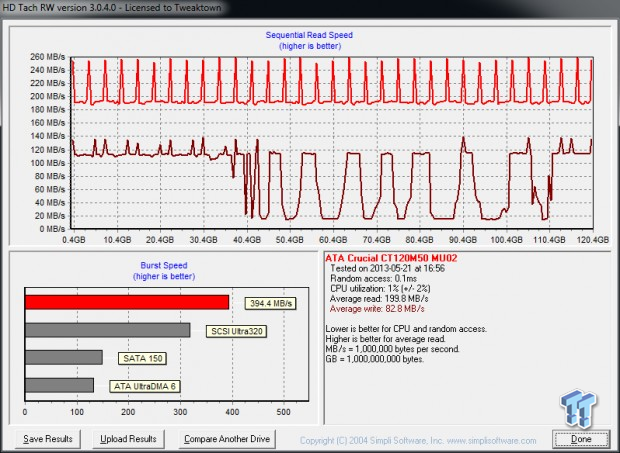Click the Burst Speed chart title

point(164,266)
